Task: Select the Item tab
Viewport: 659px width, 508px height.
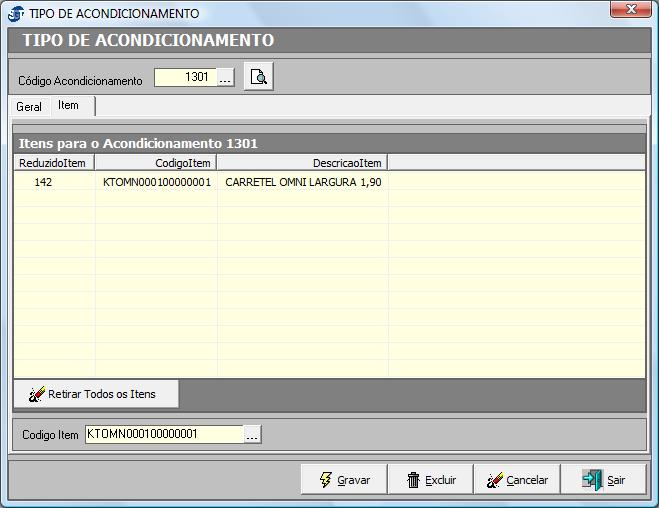Action: tap(68, 105)
